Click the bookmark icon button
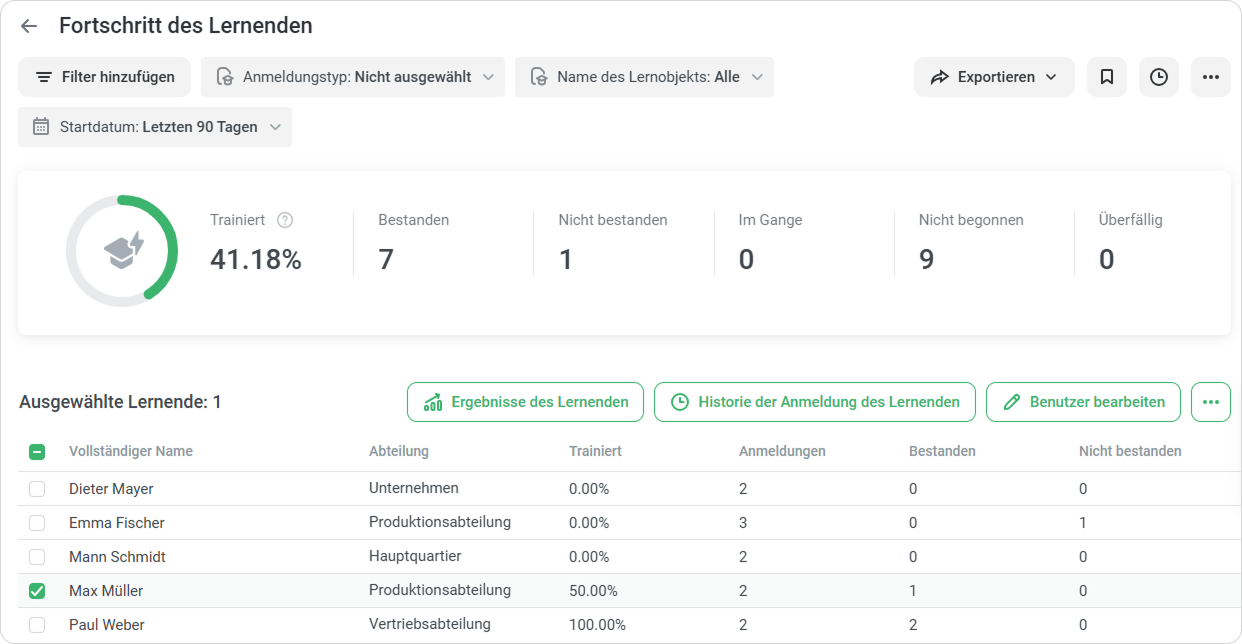The image size is (1242, 644). pos(1107,77)
